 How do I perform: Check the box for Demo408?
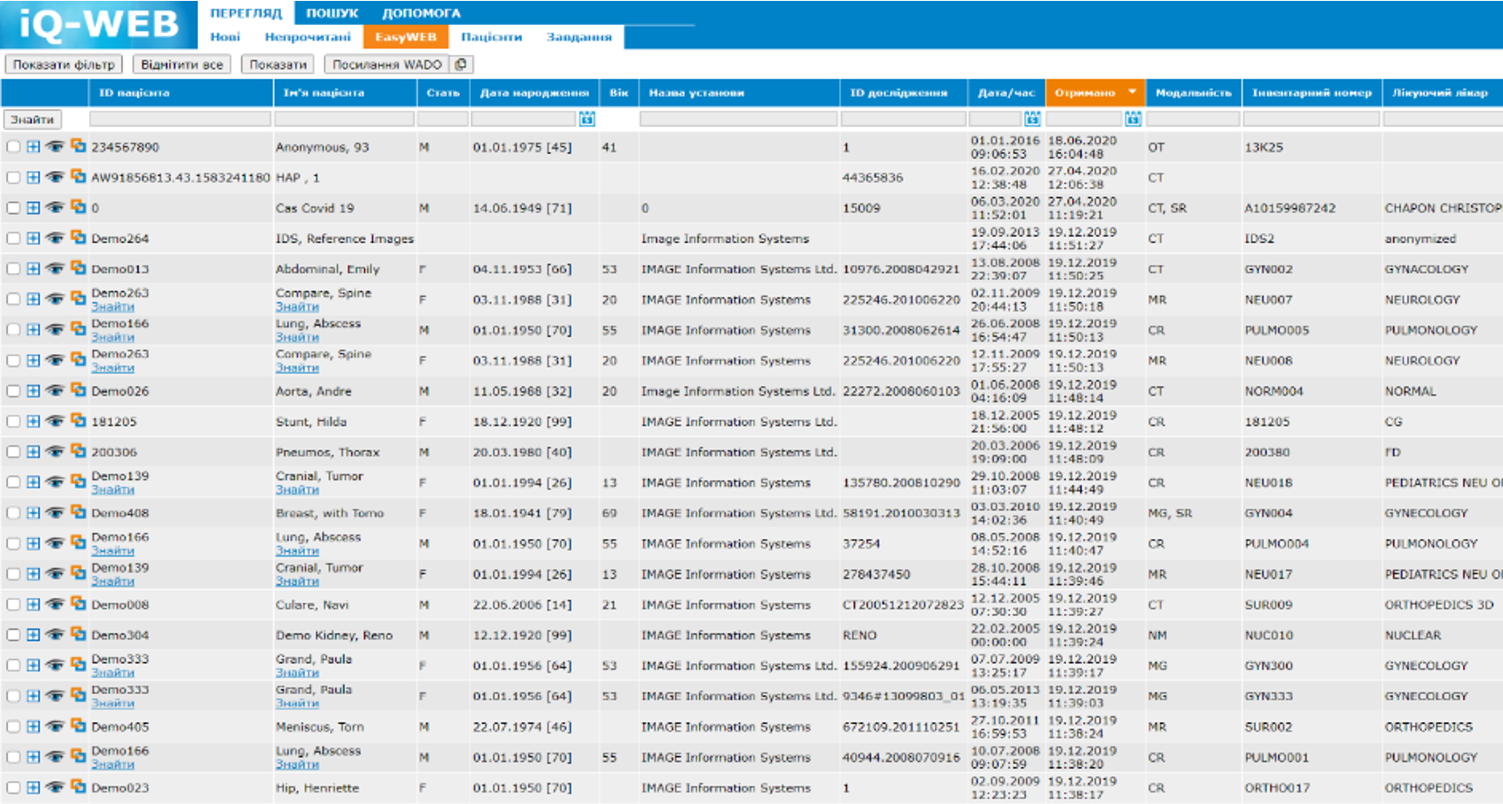[x=13, y=513]
